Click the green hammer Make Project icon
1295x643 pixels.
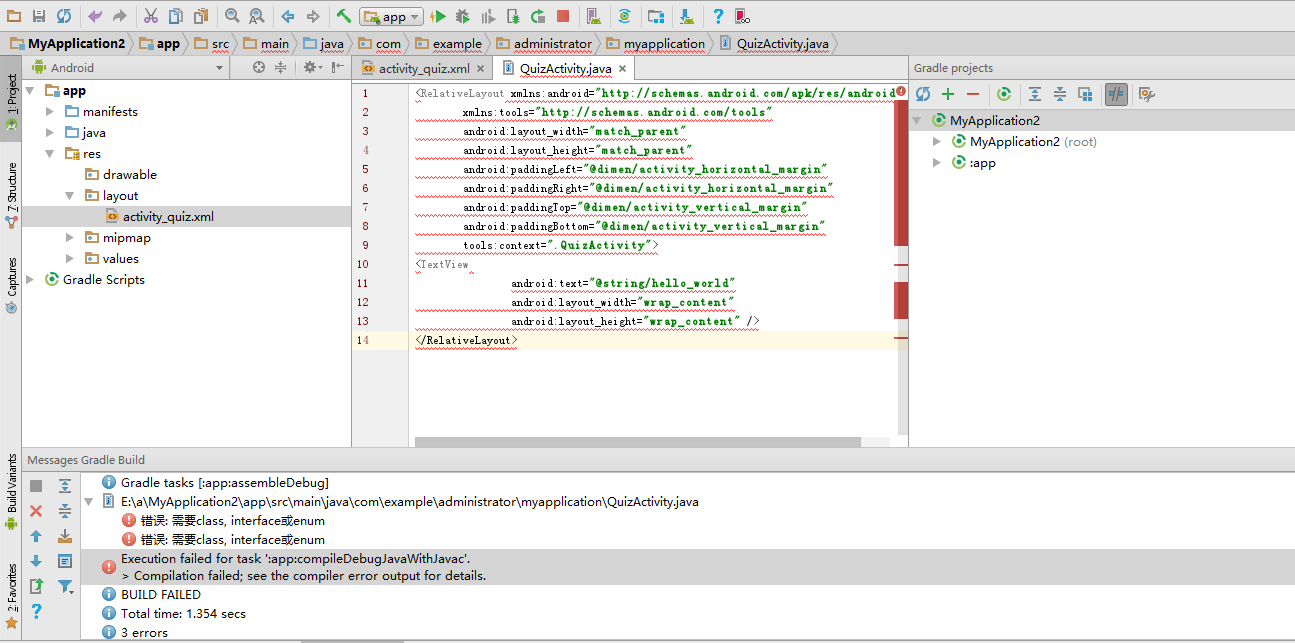[343, 16]
